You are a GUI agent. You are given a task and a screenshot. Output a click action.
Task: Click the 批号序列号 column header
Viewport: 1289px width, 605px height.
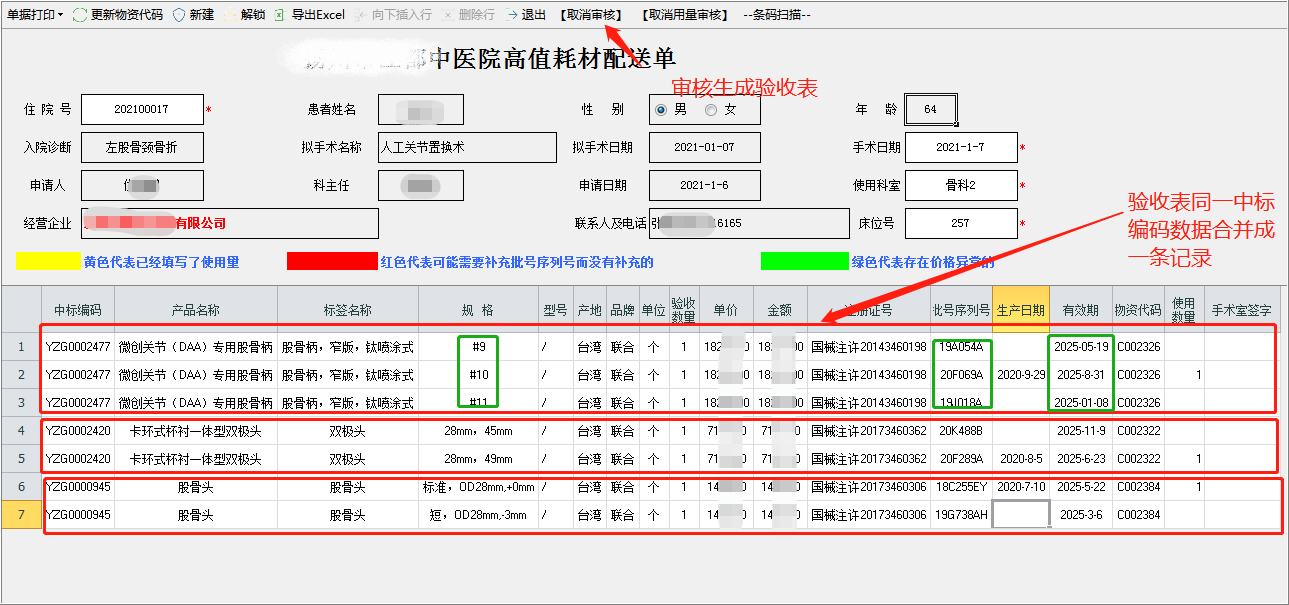(x=961, y=310)
